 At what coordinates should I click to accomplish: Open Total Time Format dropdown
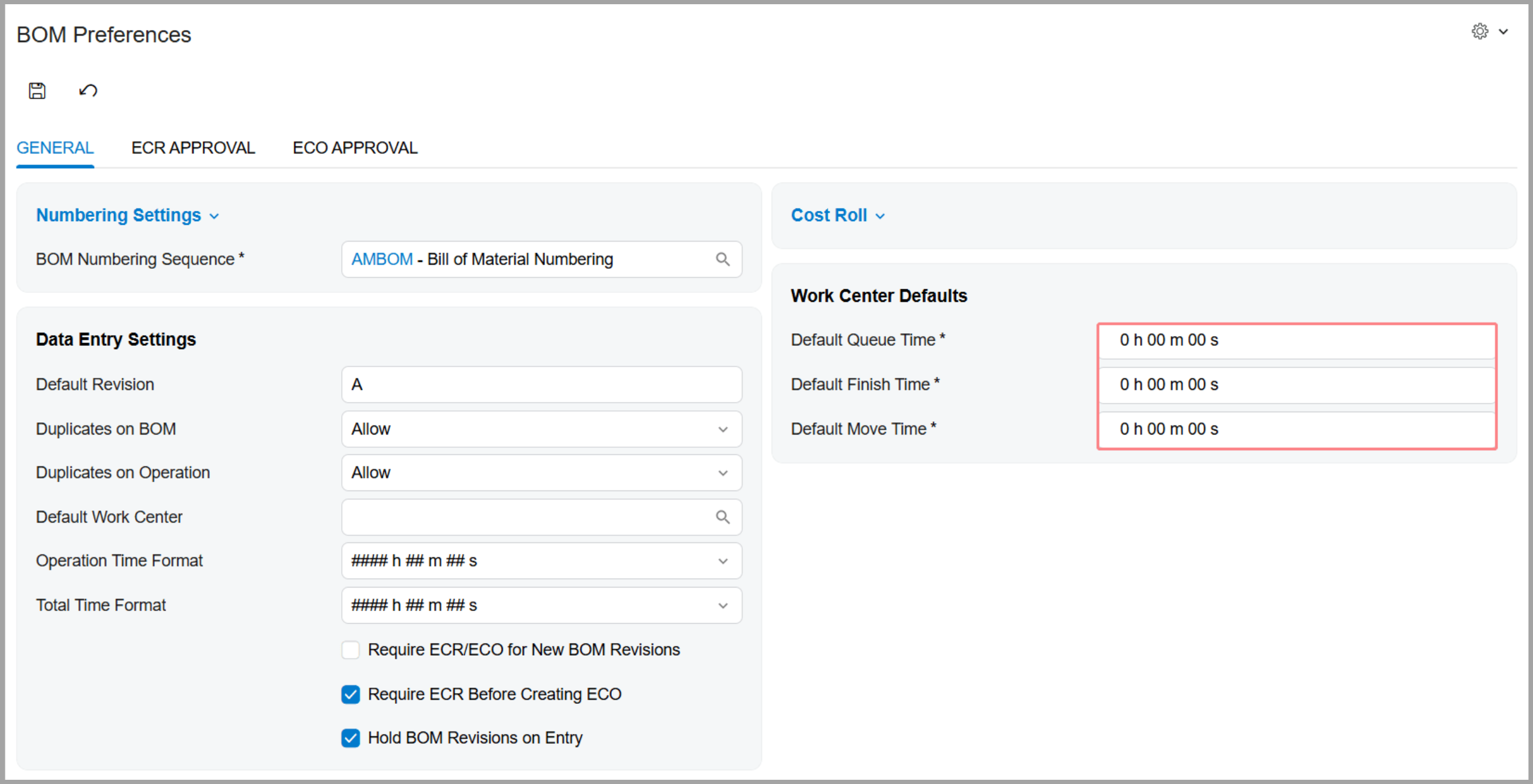click(x=541, y=606)
